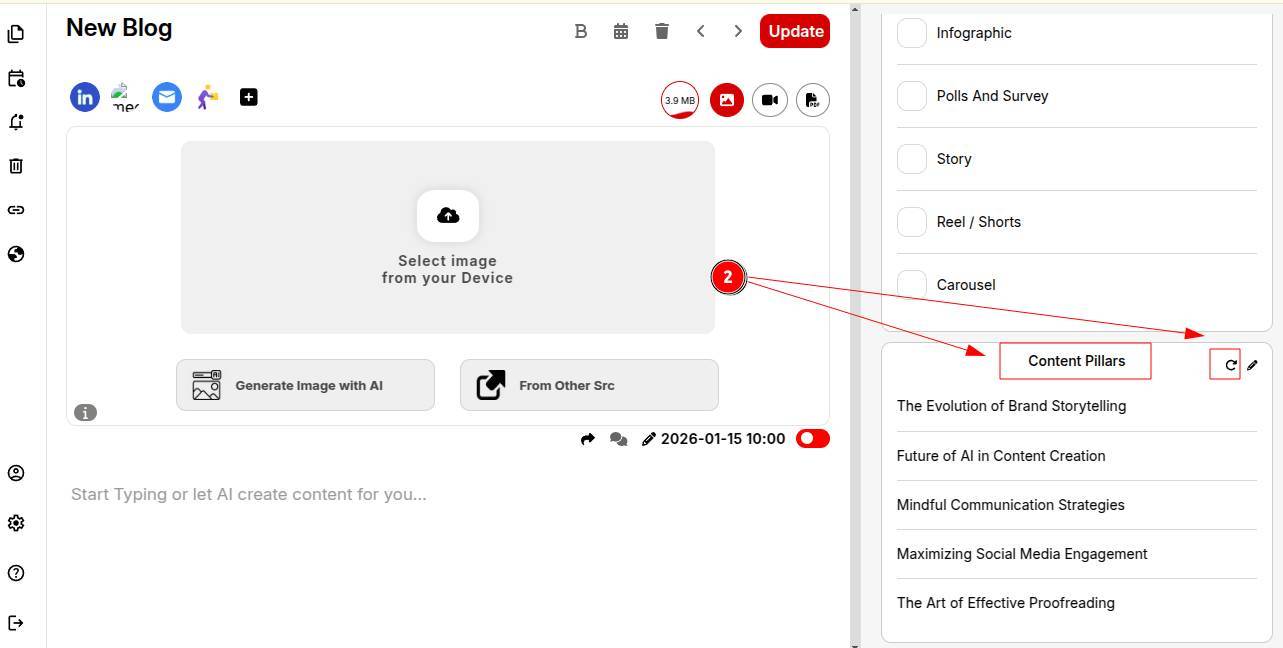Click the trash icon to delete blog
The image size is (1283, 648).
662,31
